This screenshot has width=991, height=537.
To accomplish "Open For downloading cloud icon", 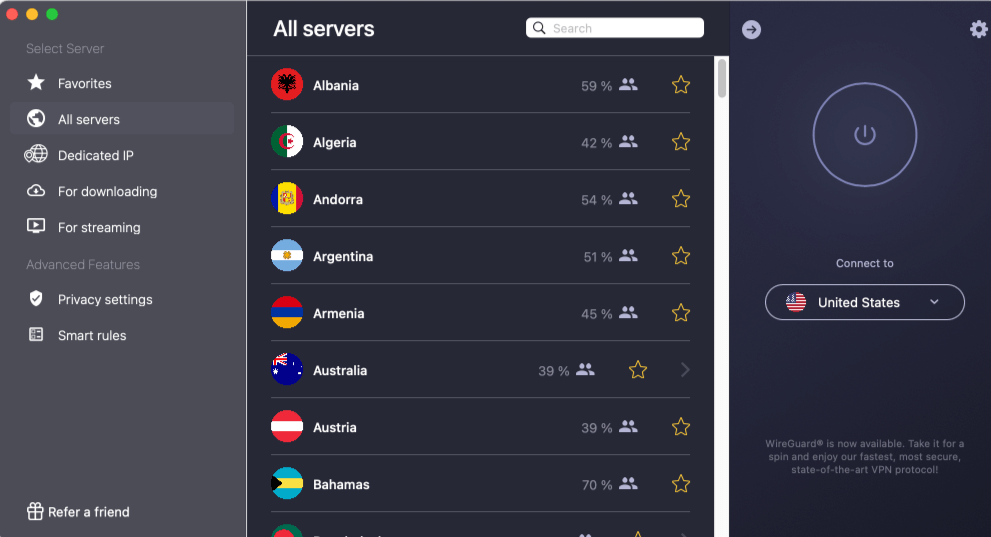I will 36,190.
